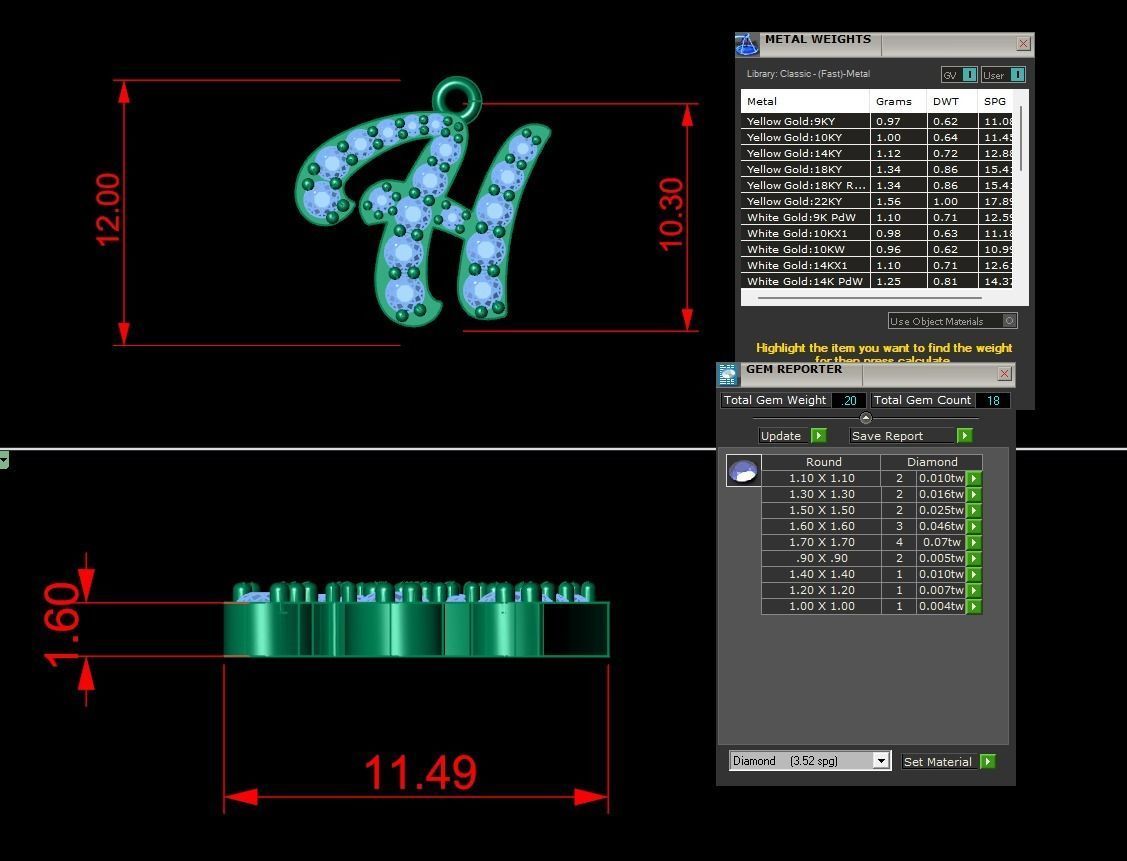Click green arrow on 1.40 X 1.40 row
The width and height of the screenshot is (1127, 861).
(x=974, y=574)
